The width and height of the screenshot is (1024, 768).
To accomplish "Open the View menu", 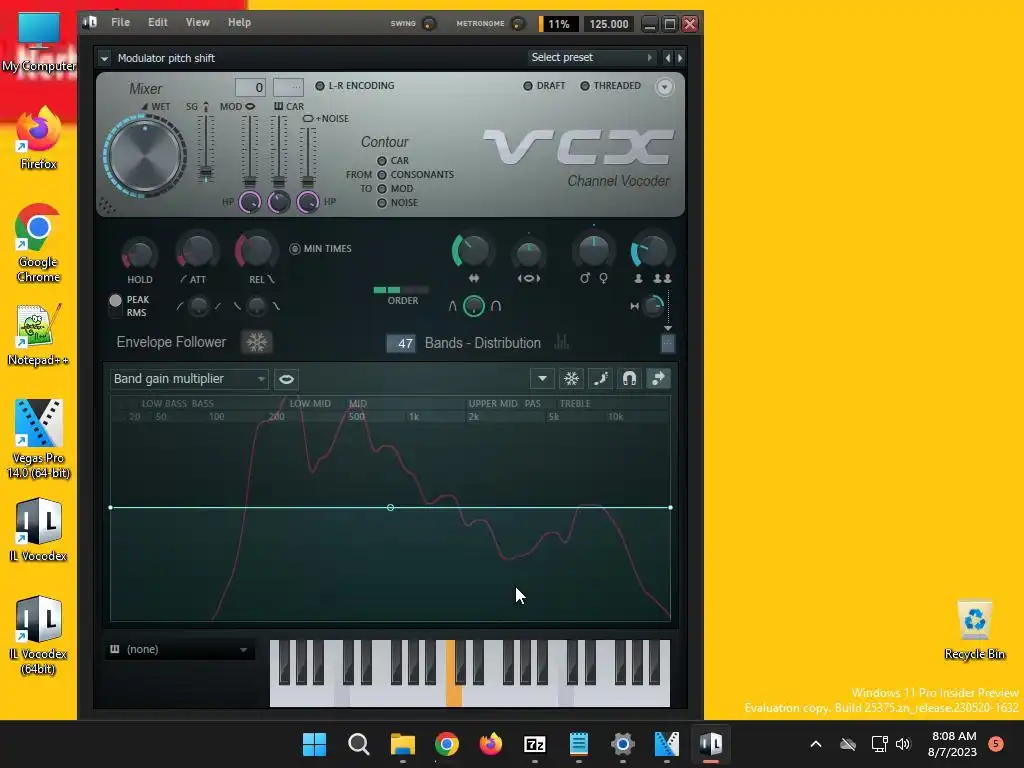I will [x=197, y=22].
